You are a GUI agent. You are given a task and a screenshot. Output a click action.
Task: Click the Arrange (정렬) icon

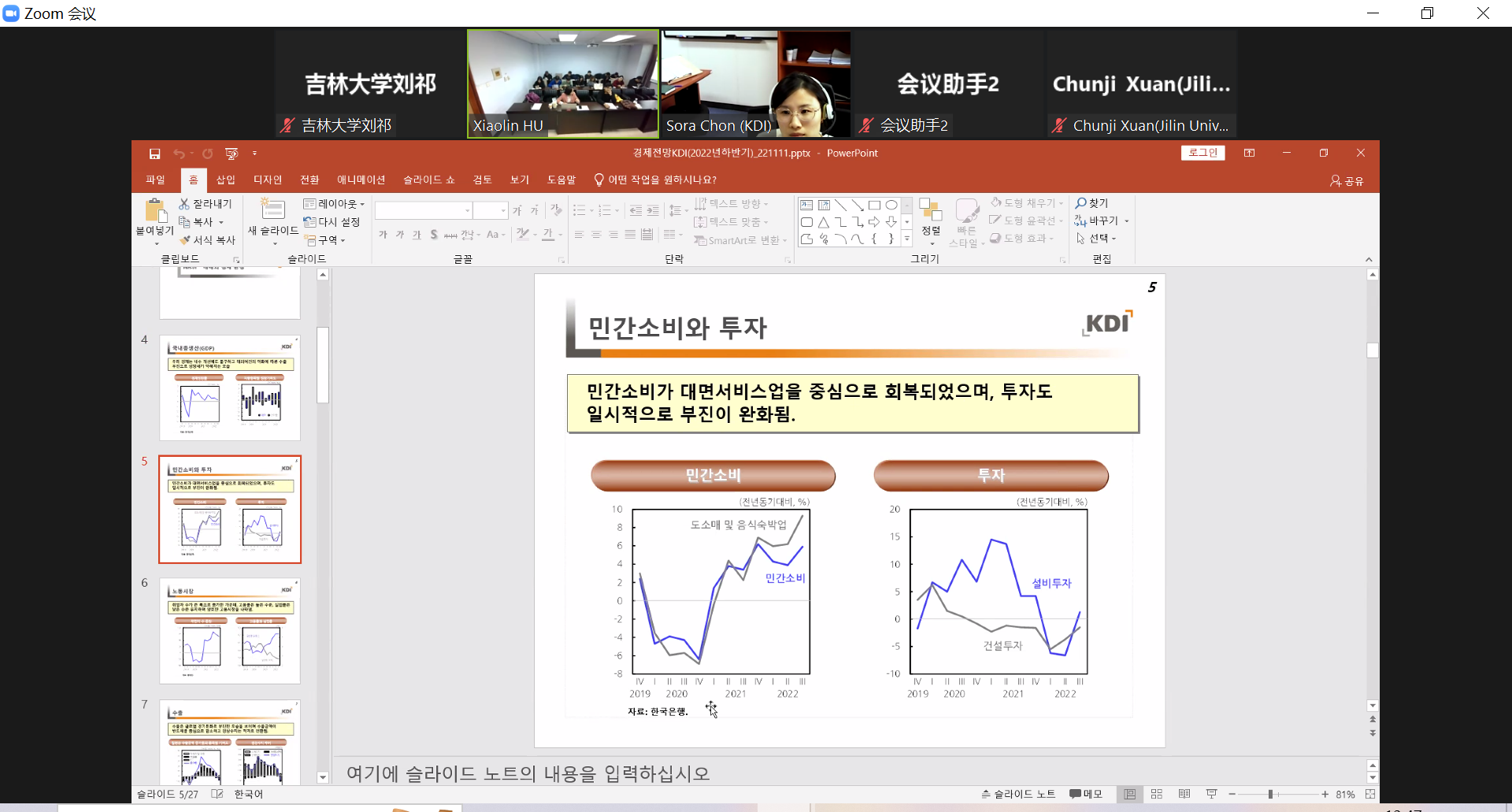[x=931, y=216]
